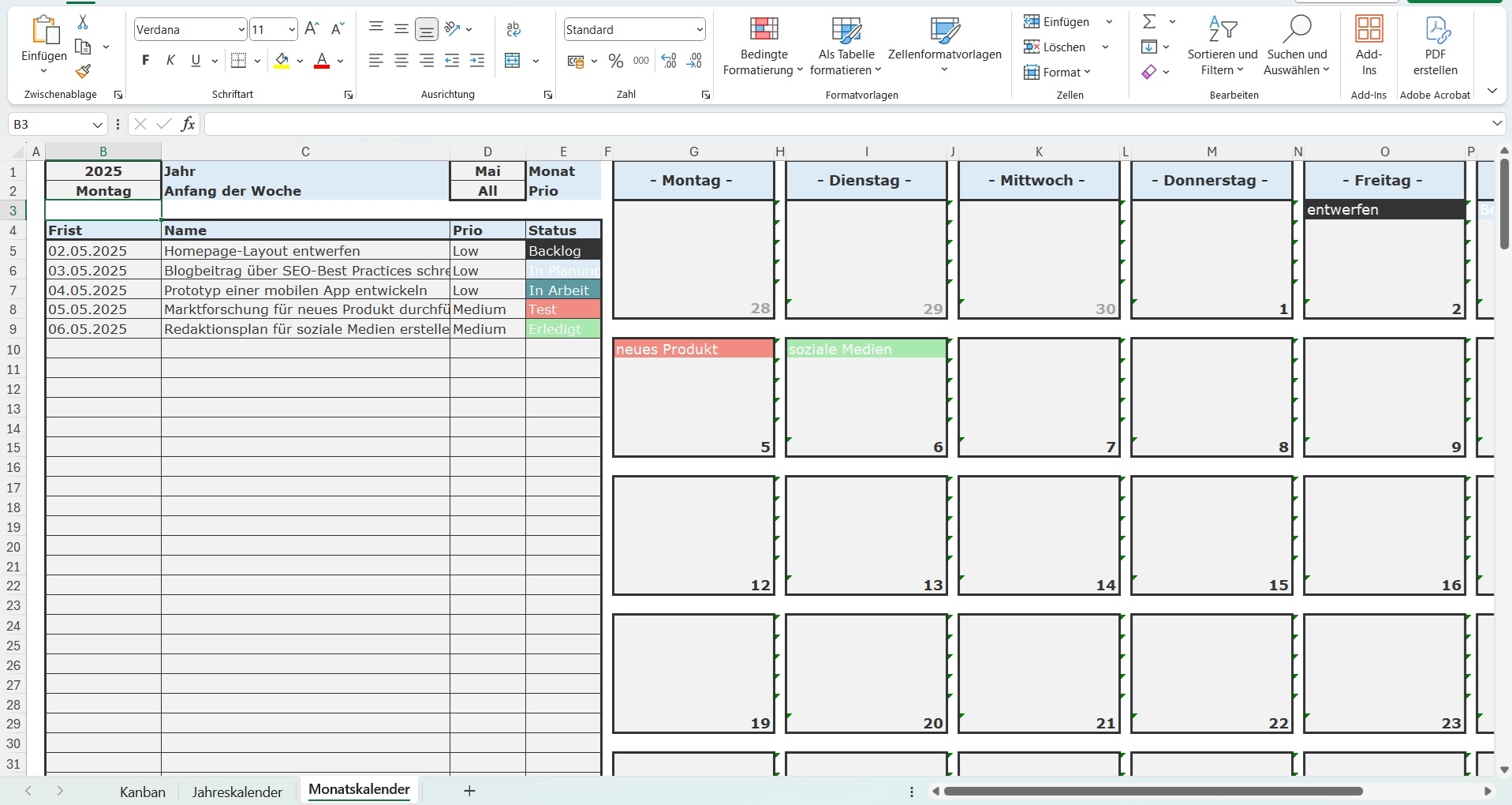Open the font size dropdown
Screen dimensions: 1512x805
tap(292, 30)
